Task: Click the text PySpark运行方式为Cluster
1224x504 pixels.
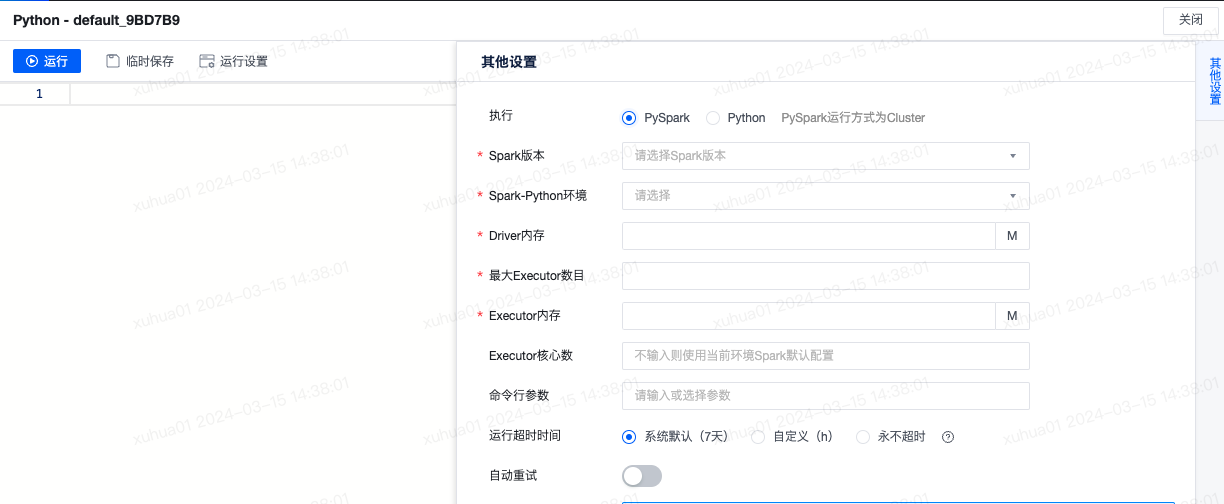Action: pos(853,118)
